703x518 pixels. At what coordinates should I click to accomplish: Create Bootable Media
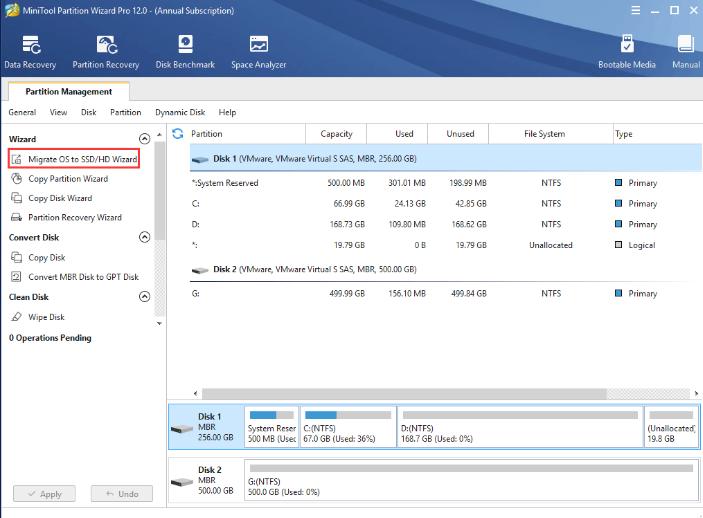pyautogui.click(x=628, y=52)
